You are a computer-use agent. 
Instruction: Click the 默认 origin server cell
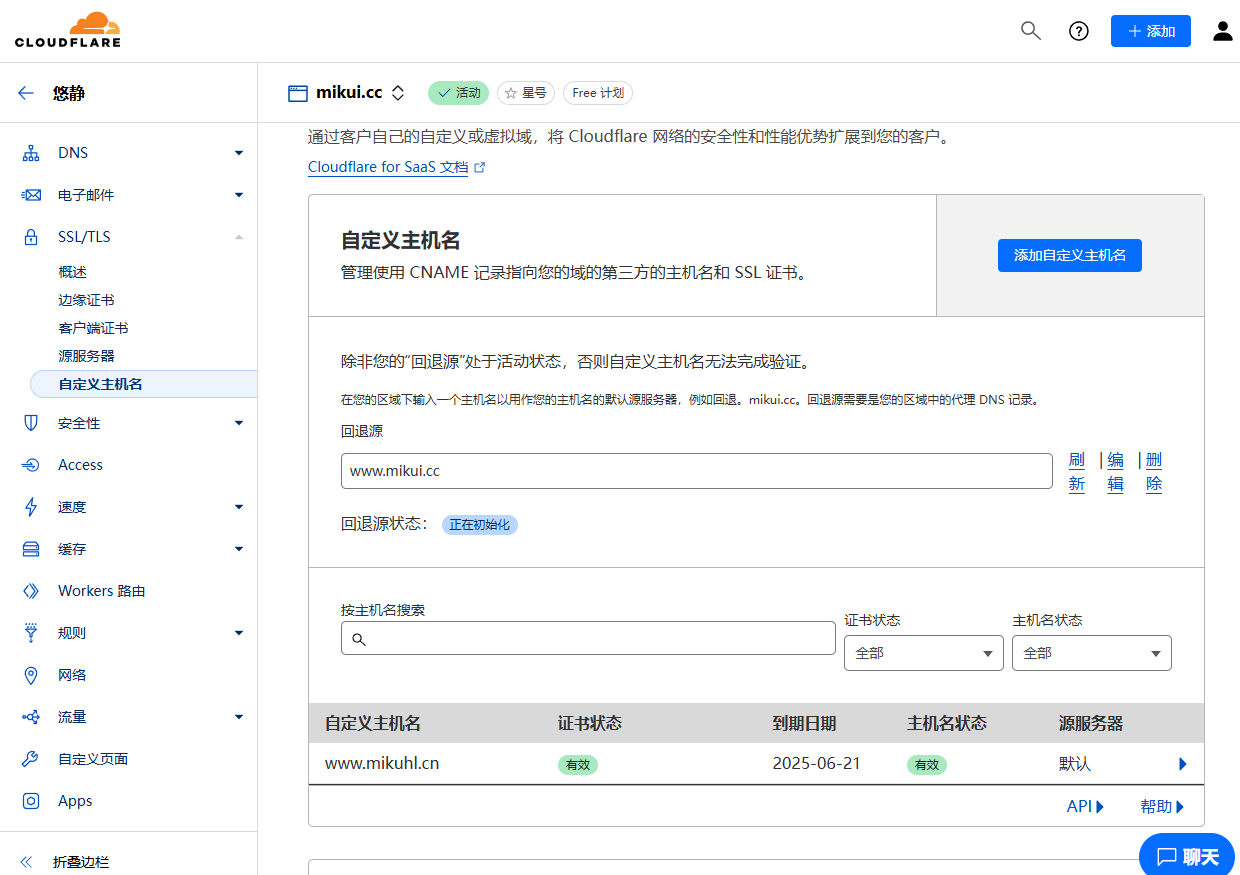(1075, 763)
